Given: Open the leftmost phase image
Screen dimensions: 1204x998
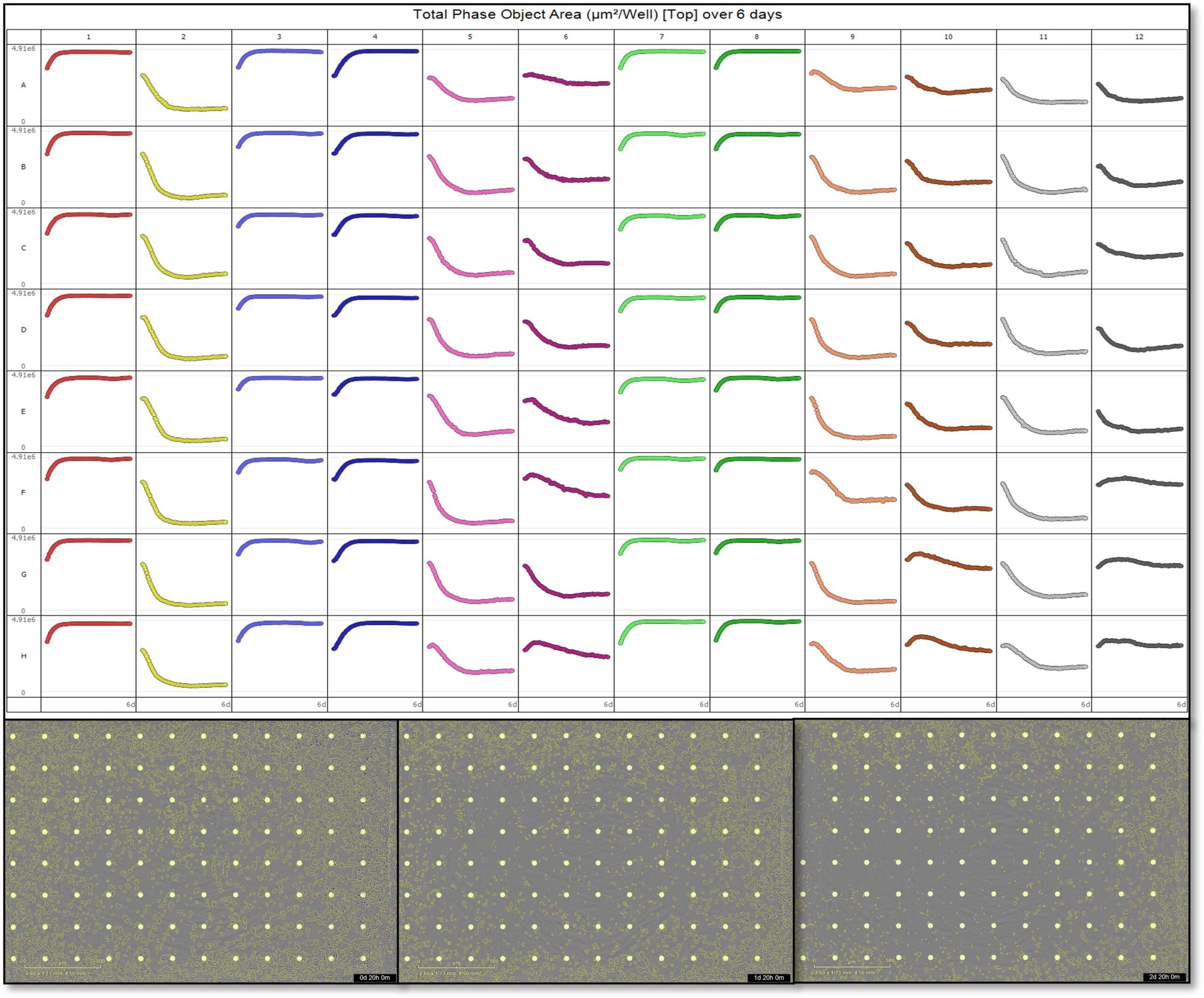Looking at the screenshot, I should [x=201, y=852].
